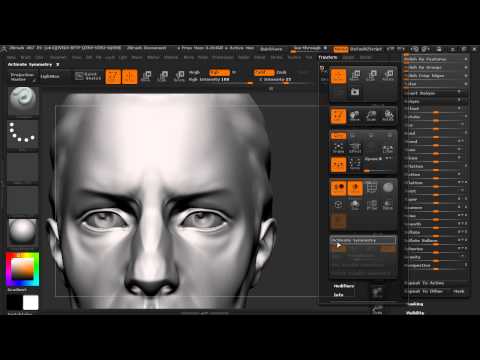This screenshot has height=360, width=480.
Task: Click the QuickSave button in title bar
Action: (271, 49)
